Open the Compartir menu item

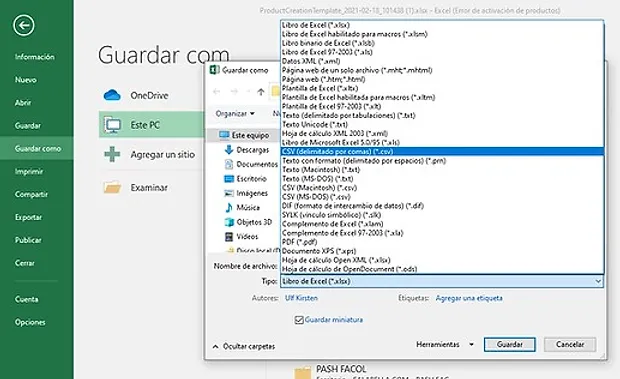pyautogui.click(x=31, y=194)
